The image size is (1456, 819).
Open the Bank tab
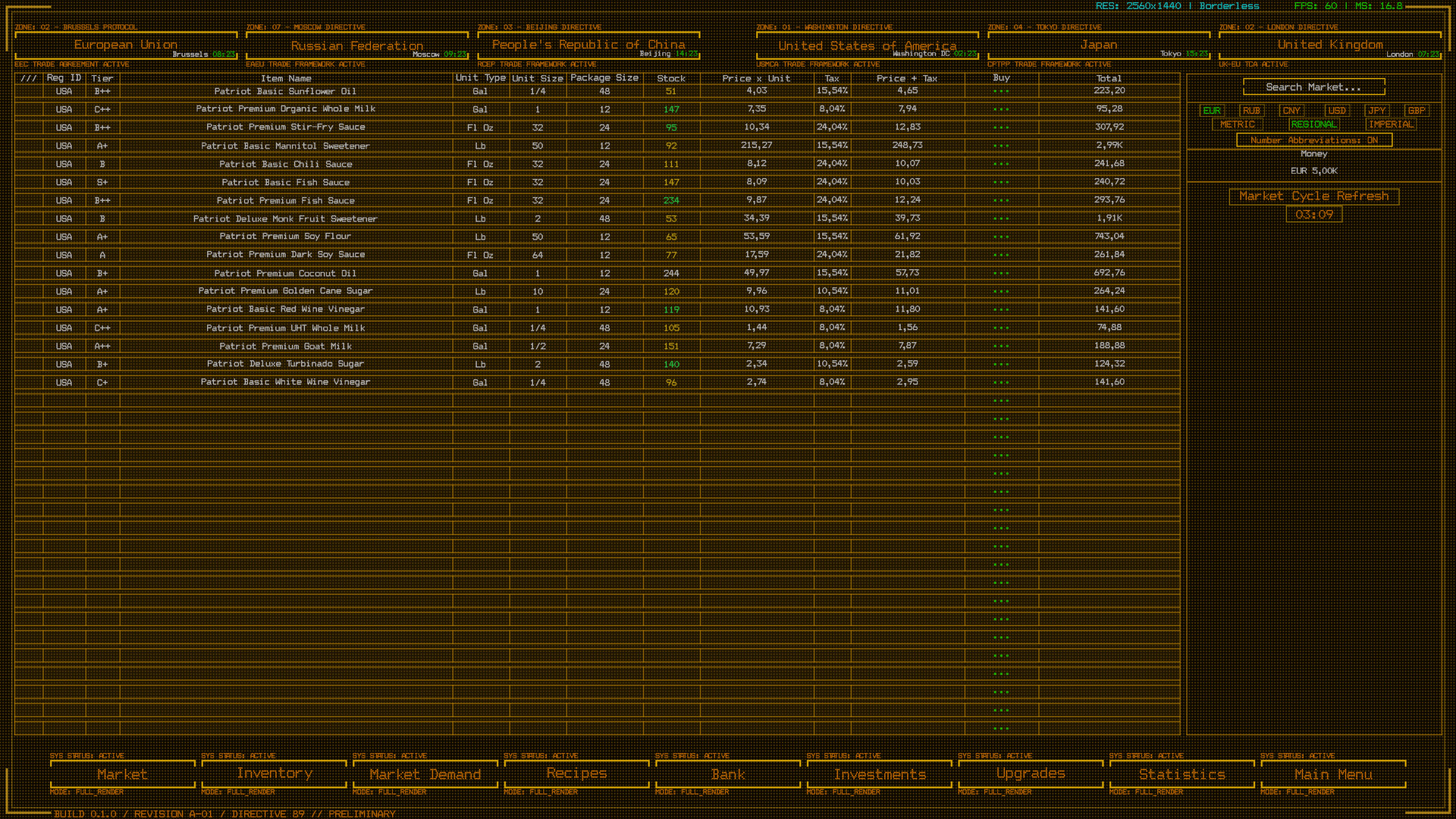point(728,774)
